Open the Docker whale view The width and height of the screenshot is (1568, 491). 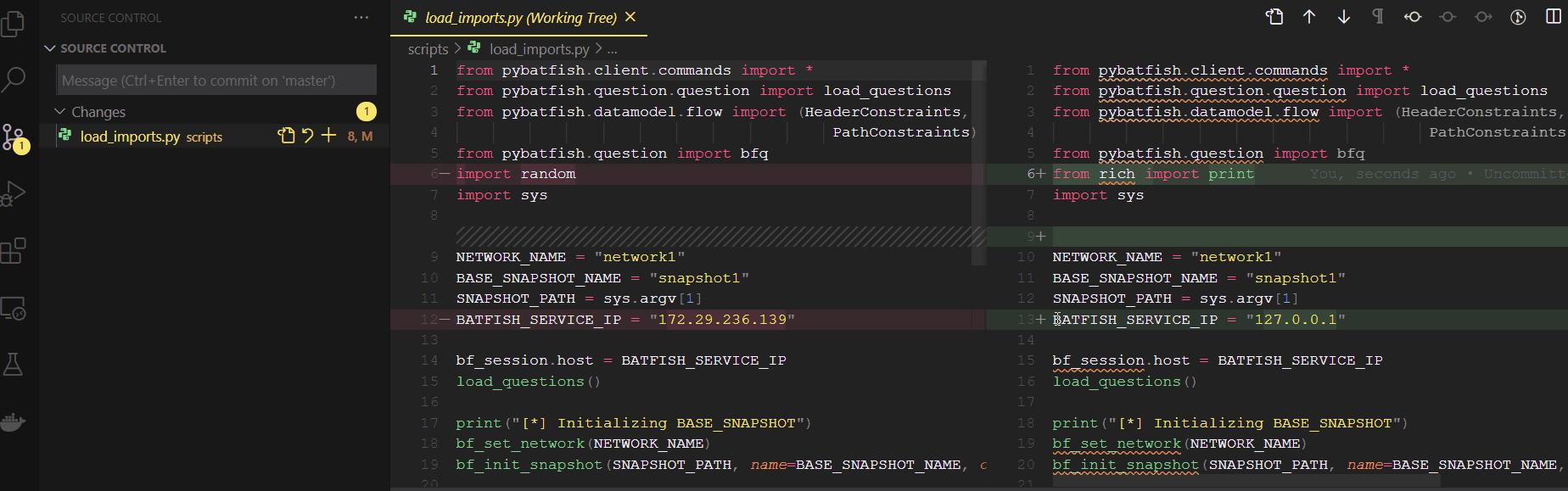coord(14,421)
